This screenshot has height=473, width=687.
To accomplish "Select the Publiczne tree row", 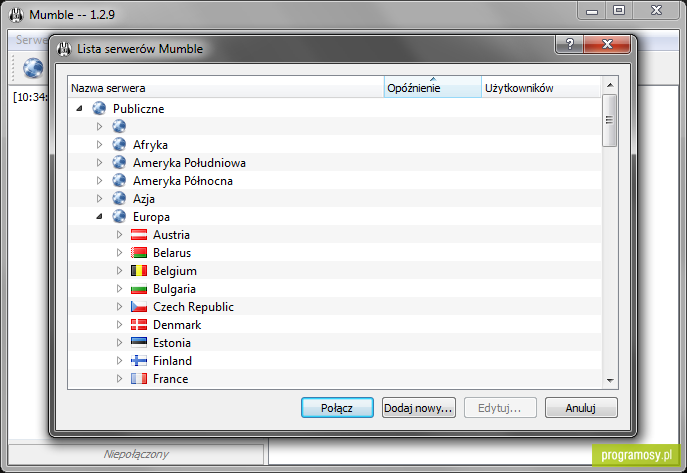I will pos(335,108).
